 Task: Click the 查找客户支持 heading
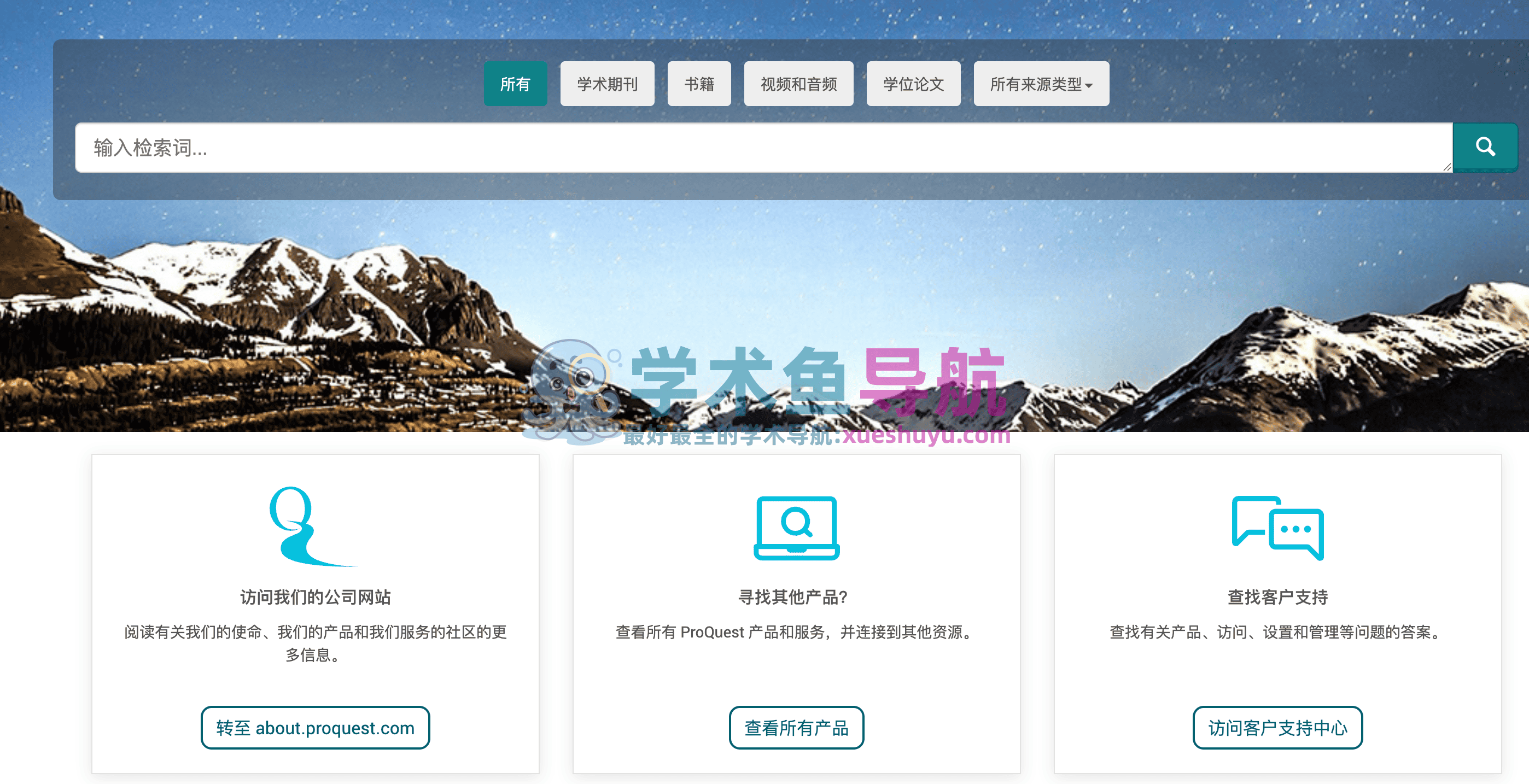[1277, 597]
